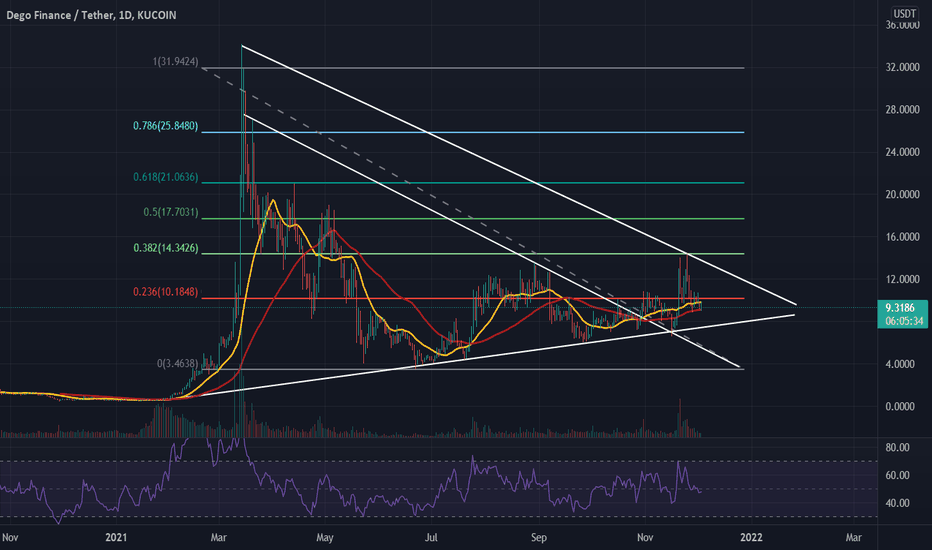This screenshot has height=550, width=932.
Task: Click the RSI 80.00 axis label
Action: pyautogui.click(x=898, y=447)
